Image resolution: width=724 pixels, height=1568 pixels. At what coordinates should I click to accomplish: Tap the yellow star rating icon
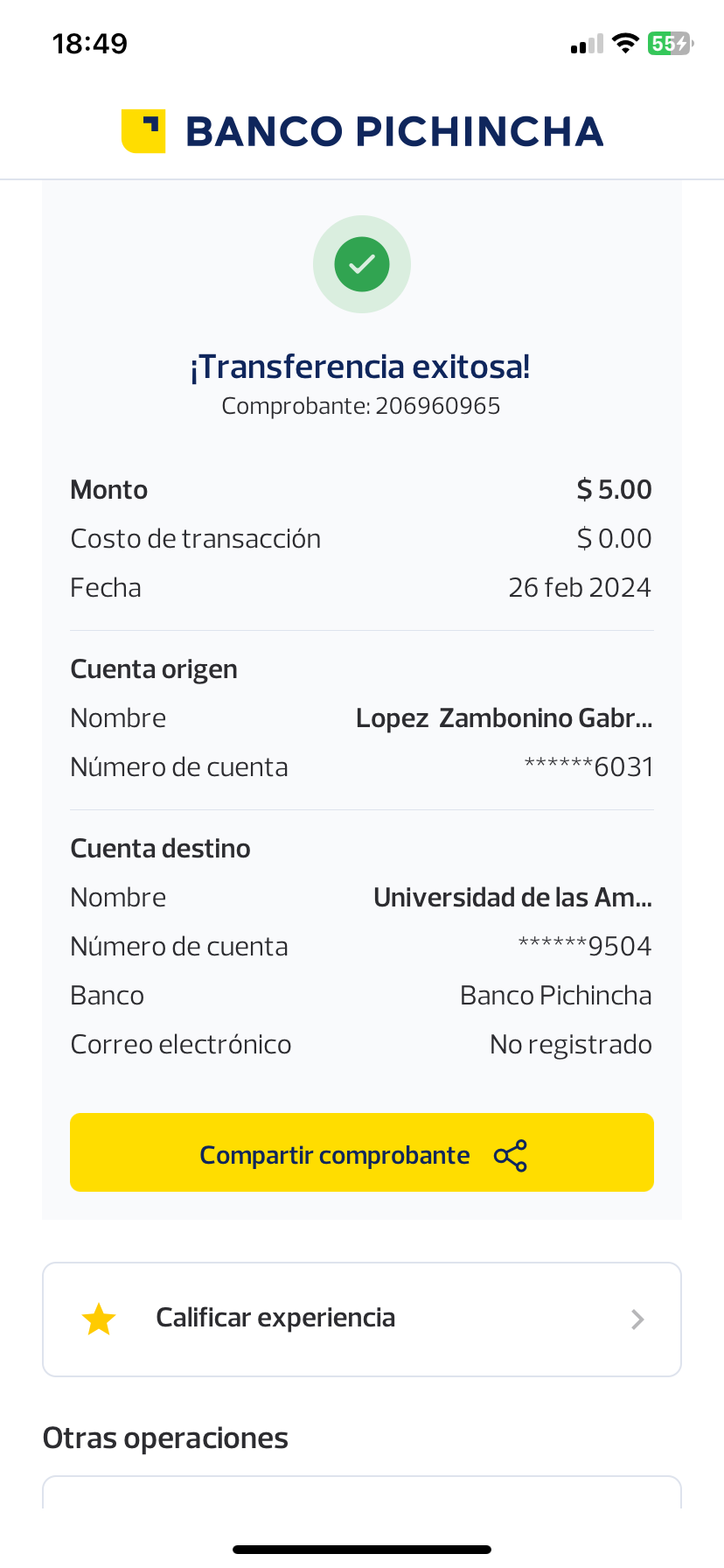[x=99, y=1319]
